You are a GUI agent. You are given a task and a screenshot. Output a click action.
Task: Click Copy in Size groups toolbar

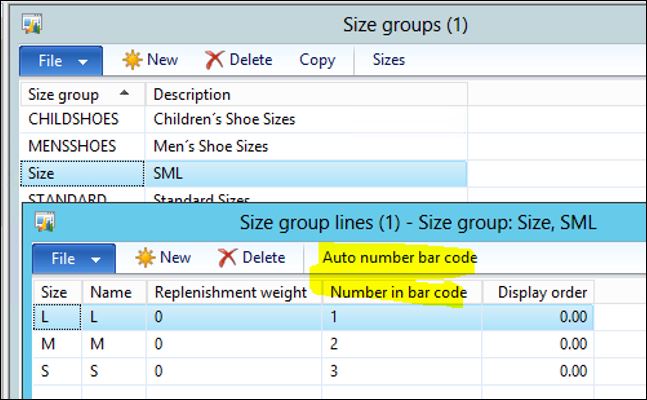point(317,60)
